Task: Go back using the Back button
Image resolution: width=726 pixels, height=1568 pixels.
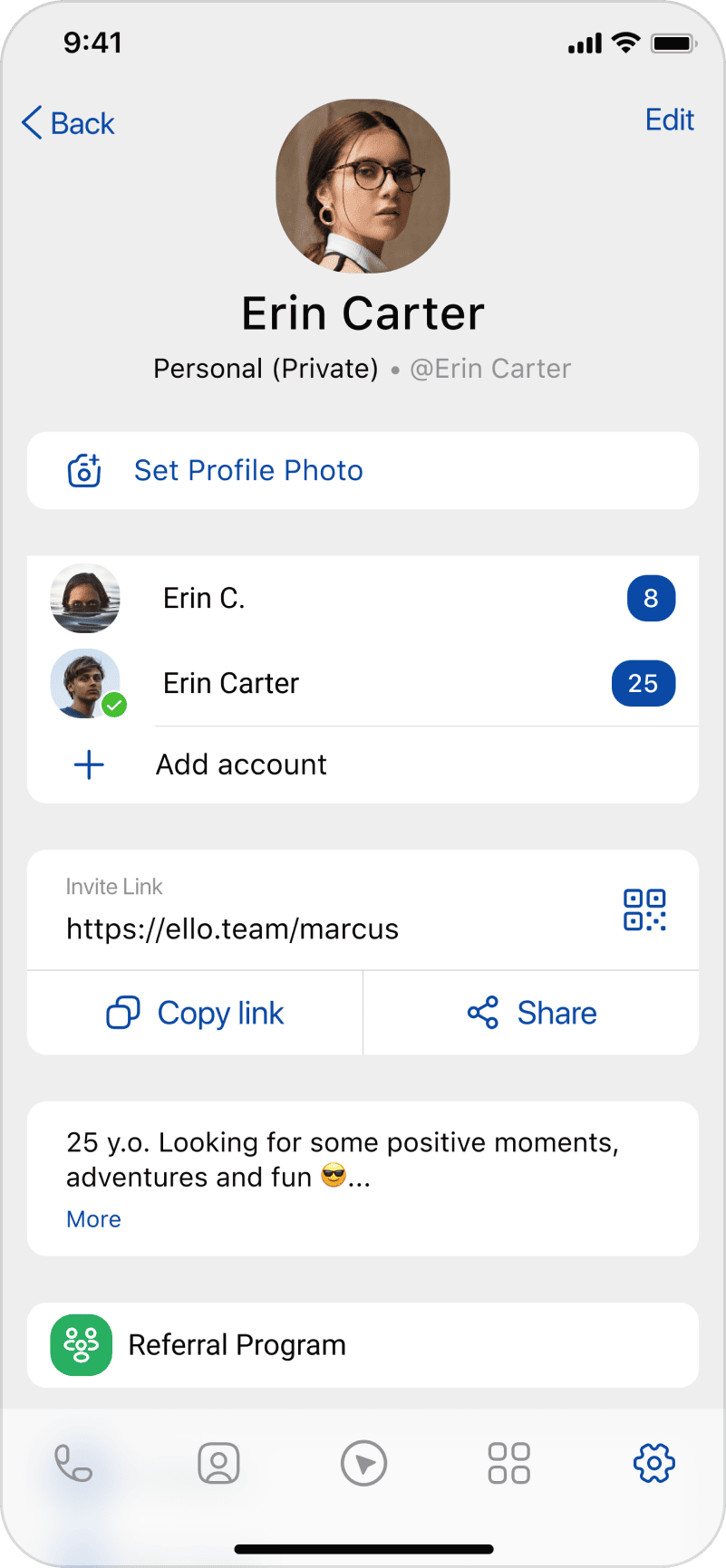Action: pos(69,123)
